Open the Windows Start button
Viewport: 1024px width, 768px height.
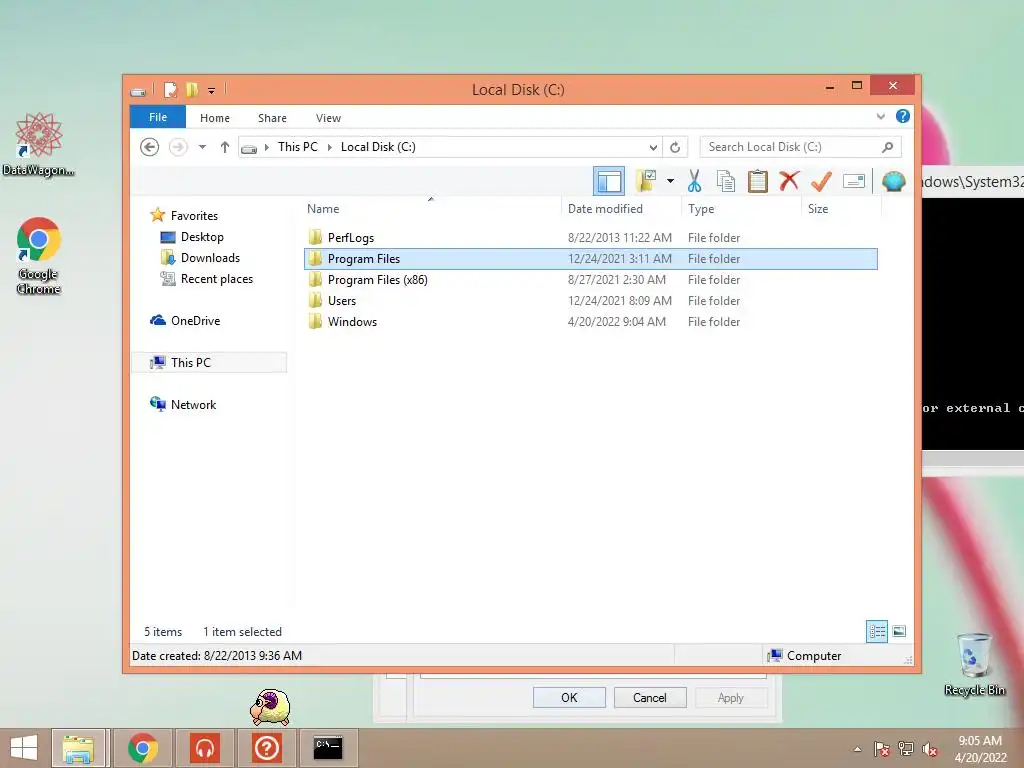(24, 748)
